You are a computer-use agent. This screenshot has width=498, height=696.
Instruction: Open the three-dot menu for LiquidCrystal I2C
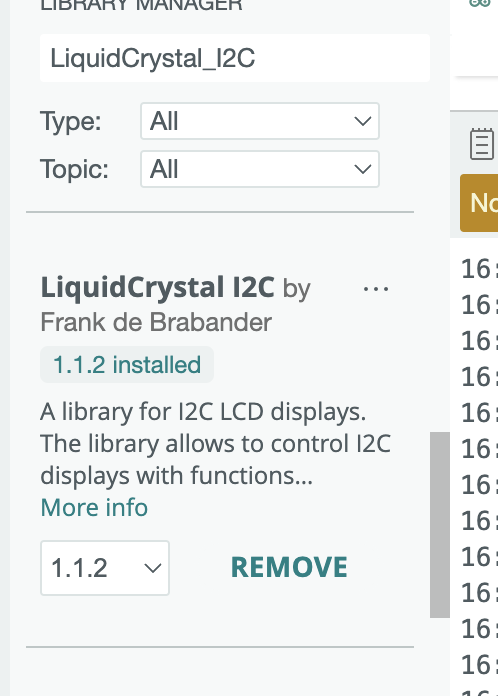(x=375, y=289)
